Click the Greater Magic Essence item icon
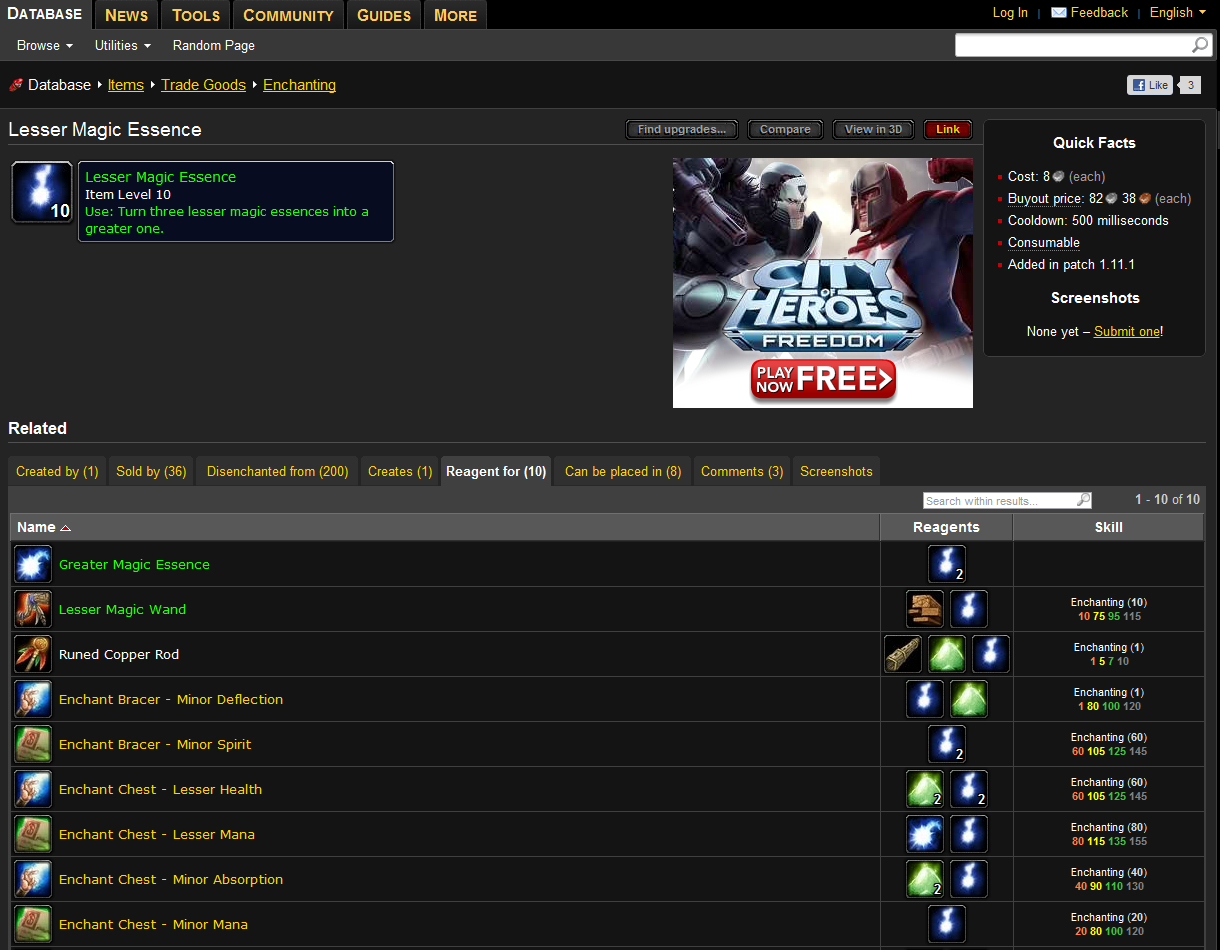 pos(32,564)
